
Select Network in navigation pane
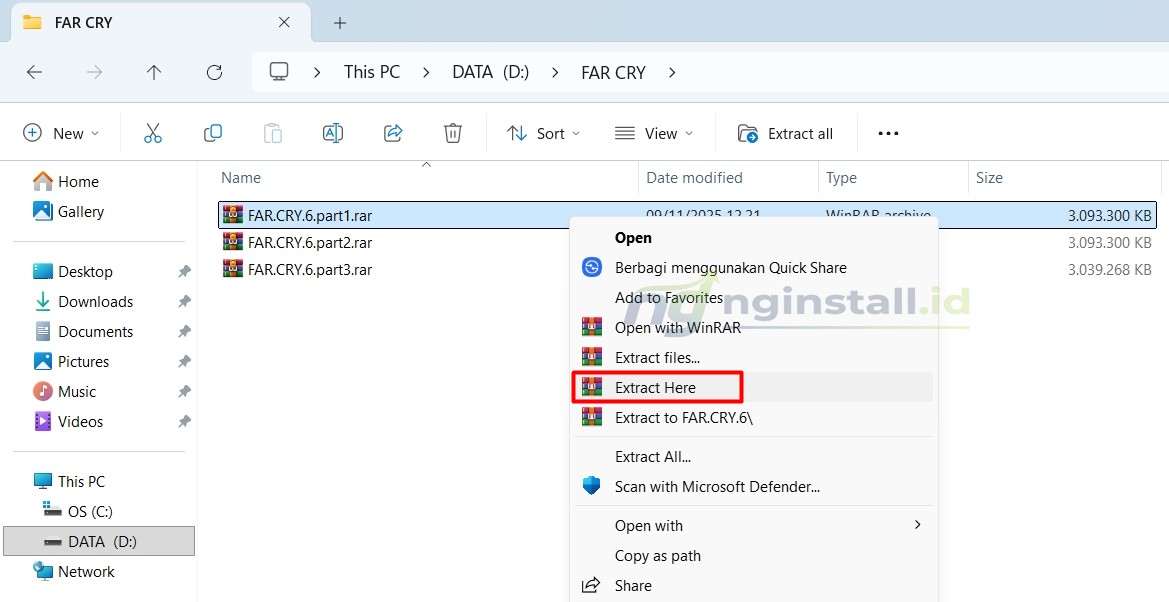[x=74, y=571]
